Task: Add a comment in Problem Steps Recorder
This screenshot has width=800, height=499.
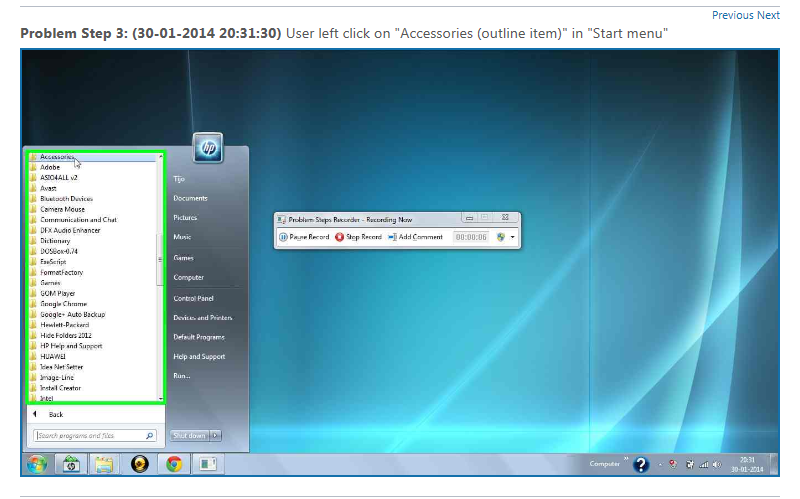Action: click(415, 237)
